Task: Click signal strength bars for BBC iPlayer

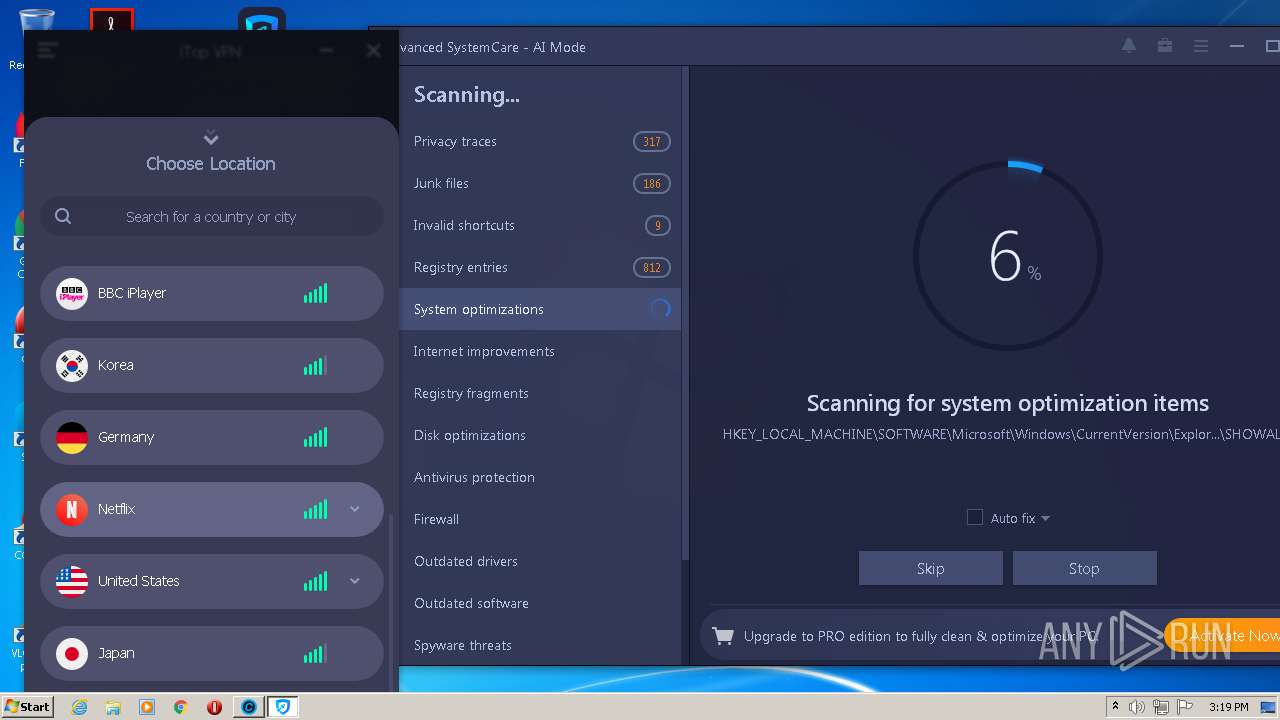Action: point(315,293)
